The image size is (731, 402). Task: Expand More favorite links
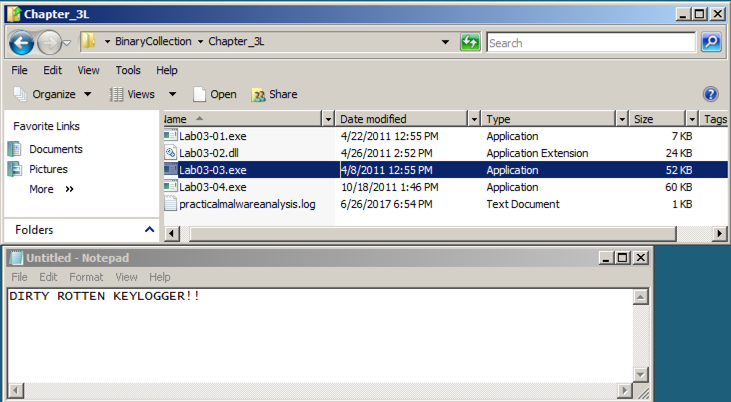(51, 189)
